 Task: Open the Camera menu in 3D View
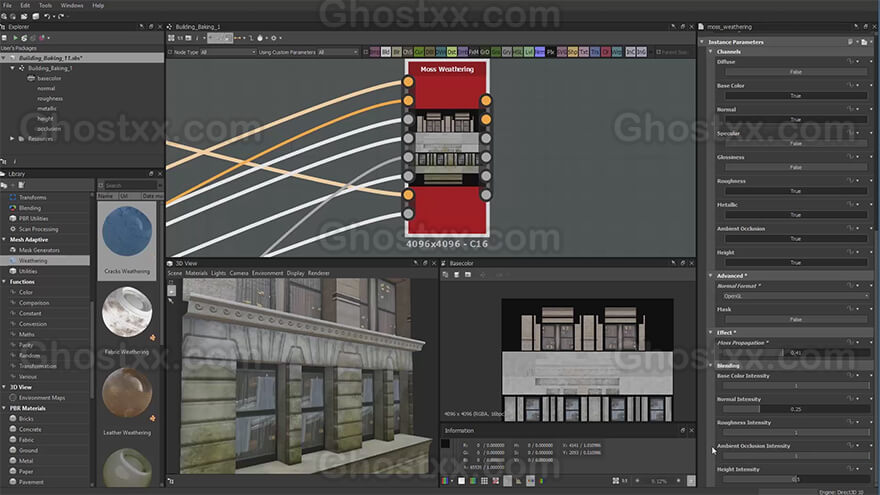point(239,273)
